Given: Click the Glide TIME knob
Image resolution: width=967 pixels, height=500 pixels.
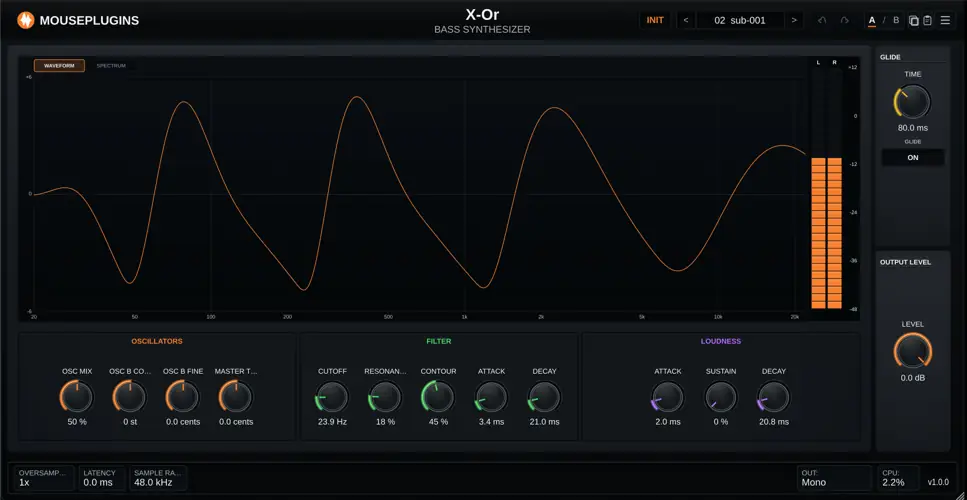Looking at the screenshot, I should coord(912,102).
